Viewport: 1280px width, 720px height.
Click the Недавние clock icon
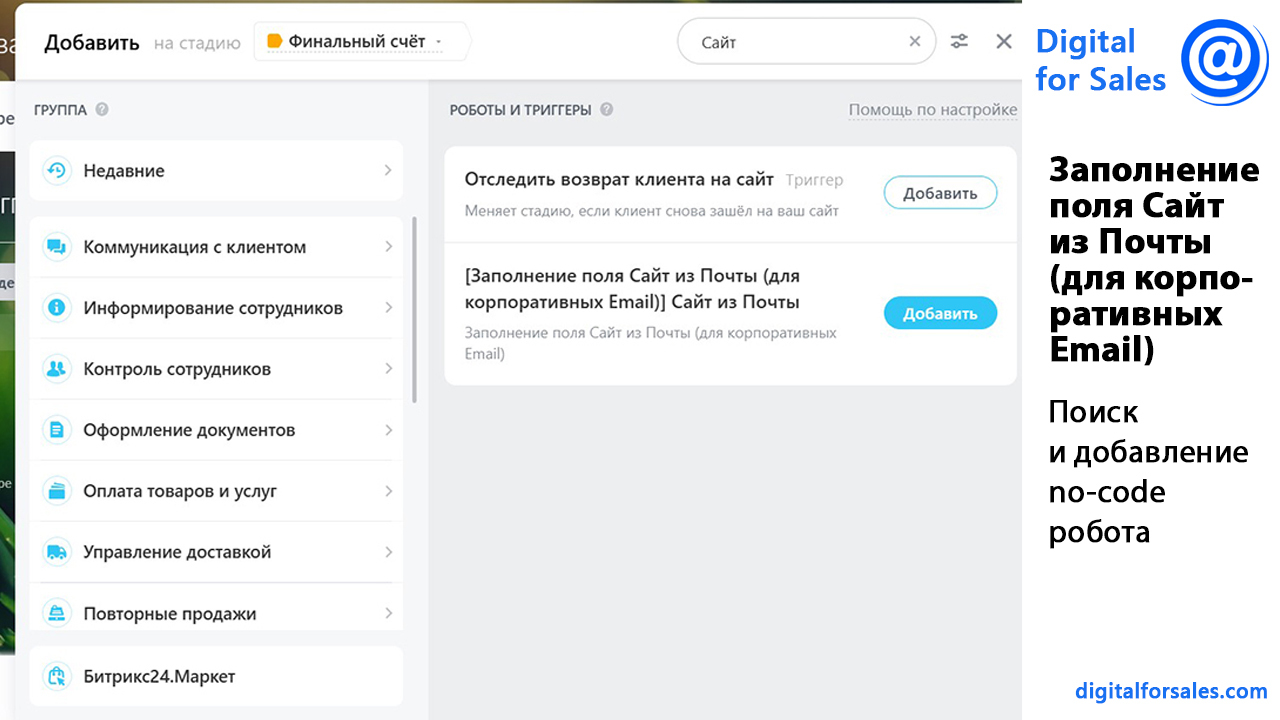point(57,171)
